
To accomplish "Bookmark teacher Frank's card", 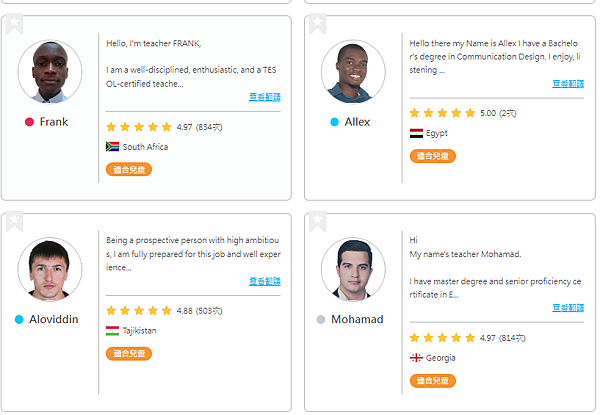I will 13,24.
